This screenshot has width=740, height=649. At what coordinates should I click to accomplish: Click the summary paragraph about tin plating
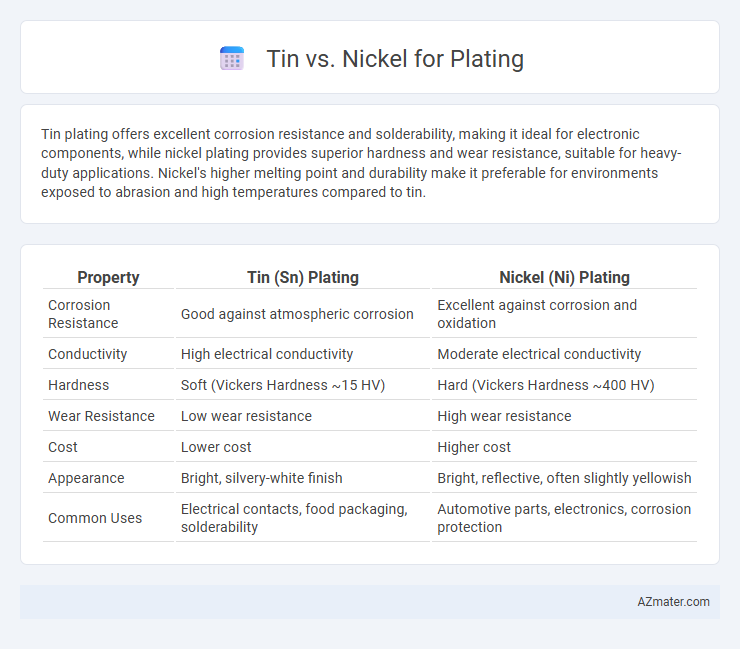tap(361, 163)
